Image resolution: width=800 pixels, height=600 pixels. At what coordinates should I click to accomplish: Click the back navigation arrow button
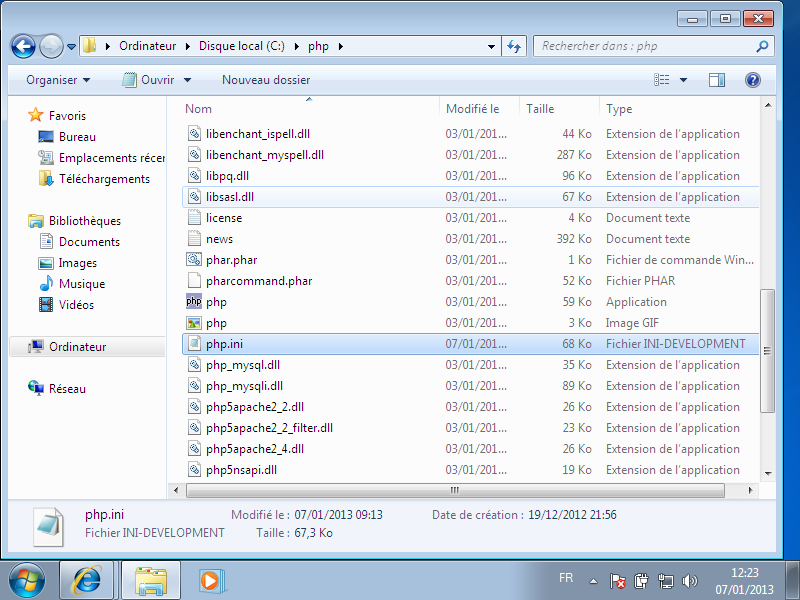(x=23, y=46)
